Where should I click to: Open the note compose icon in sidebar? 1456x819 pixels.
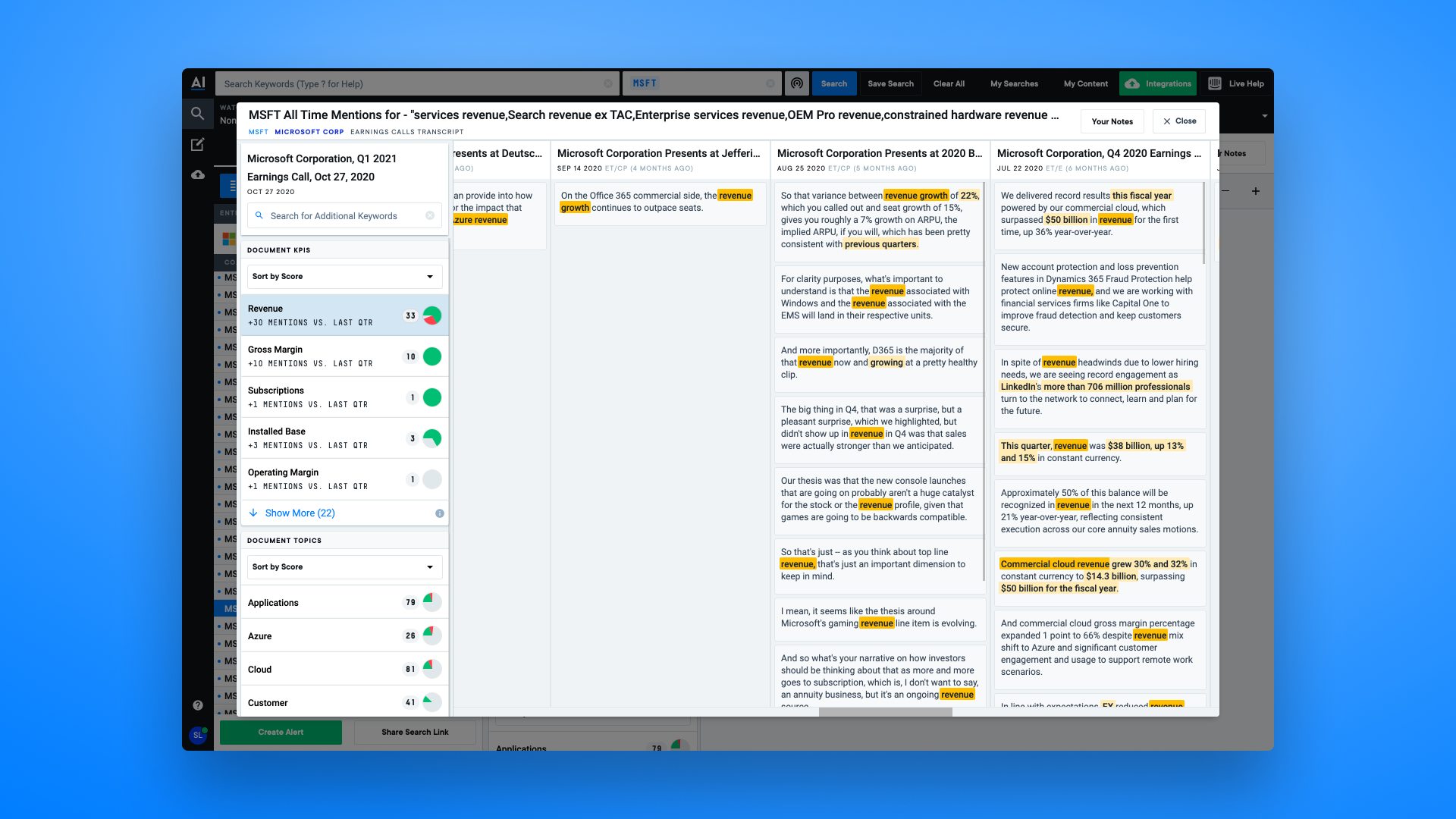(197, 144)
